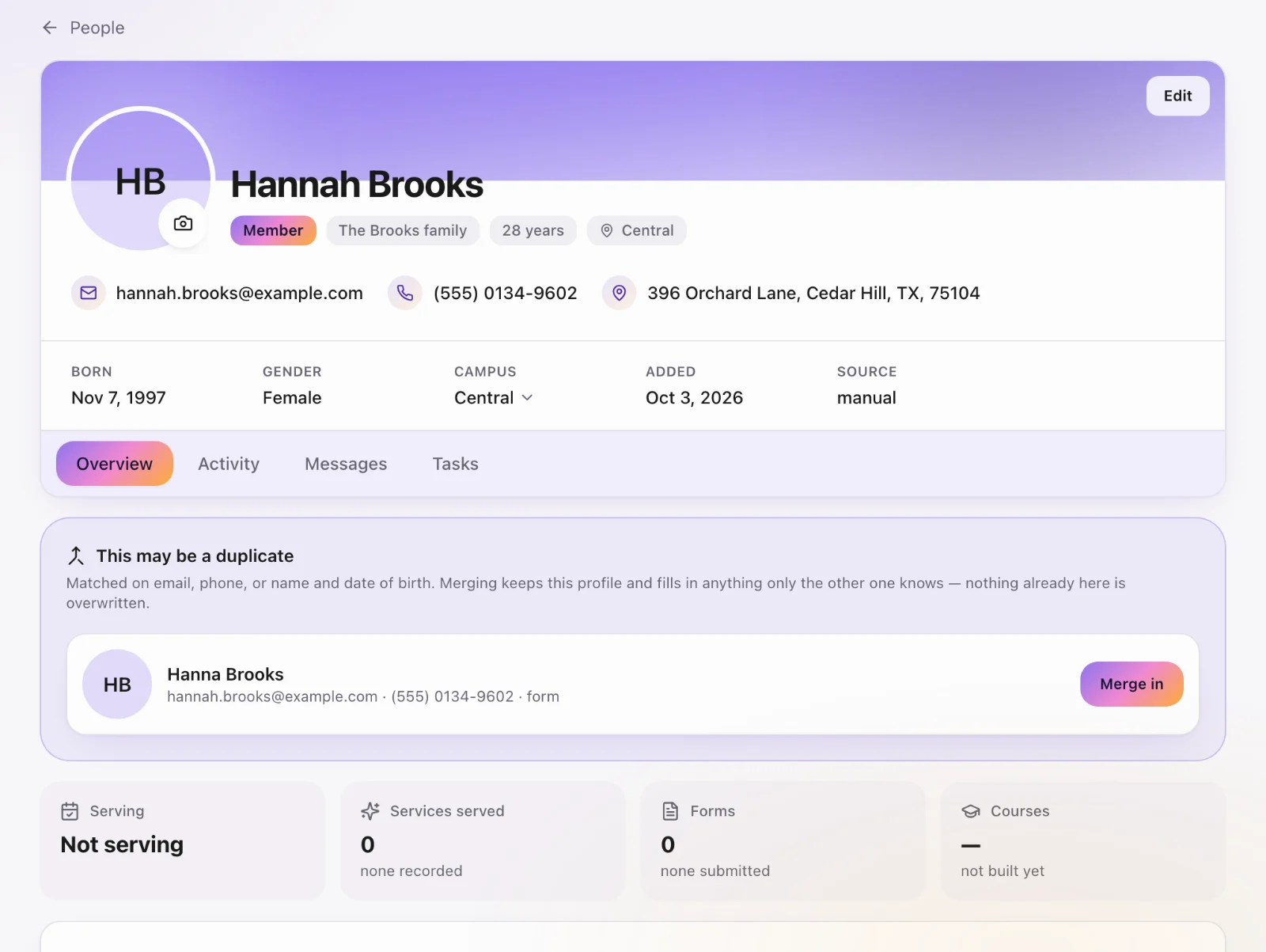
Task: Click the Courses graduation cap icon
Action: (971, 811)
